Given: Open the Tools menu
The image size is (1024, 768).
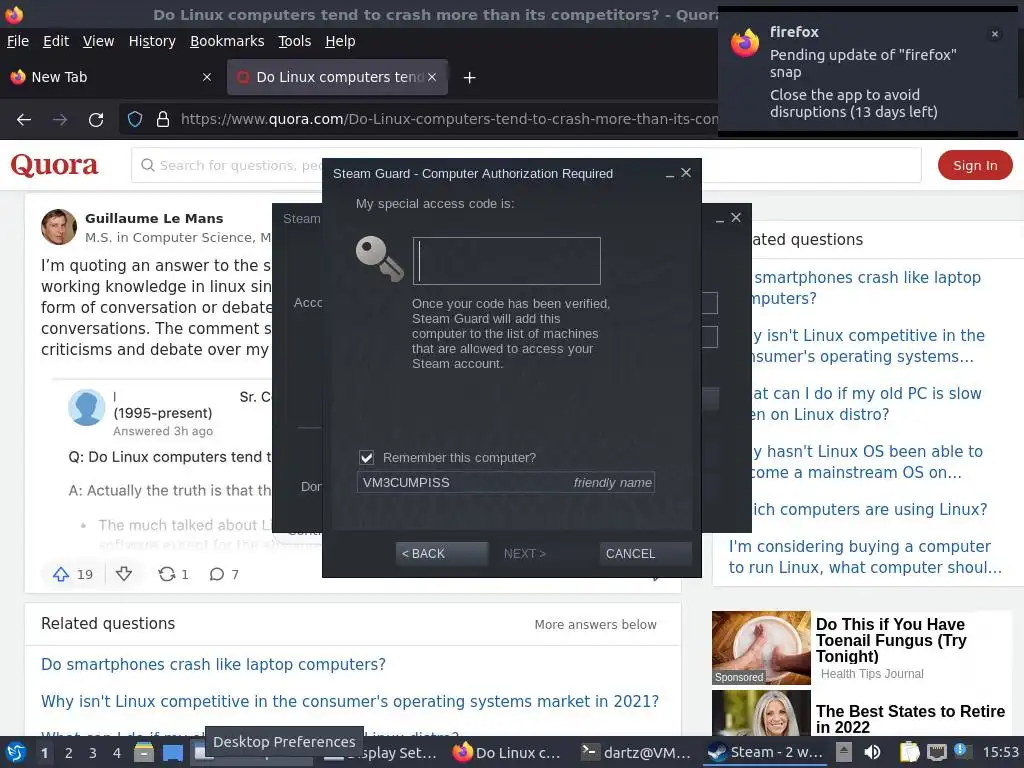Looking at the screenshot, I should [x=295, y=41].
